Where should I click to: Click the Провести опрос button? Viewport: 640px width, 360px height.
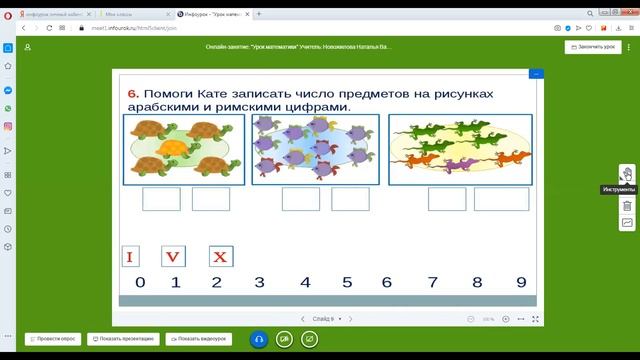click(53, 339)
